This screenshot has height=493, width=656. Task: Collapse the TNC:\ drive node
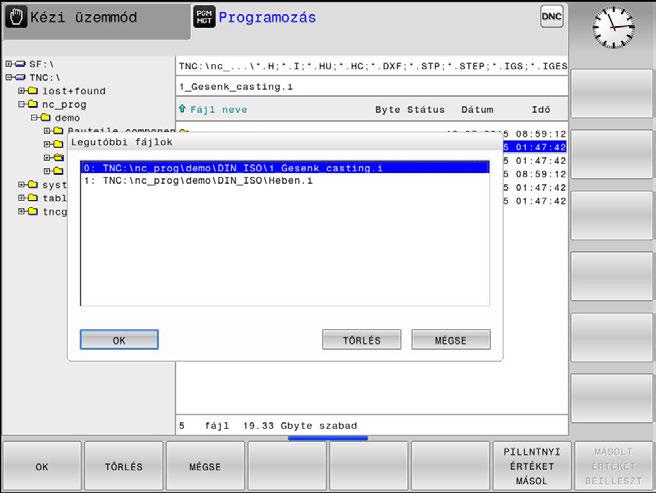(x=9, y=77)
